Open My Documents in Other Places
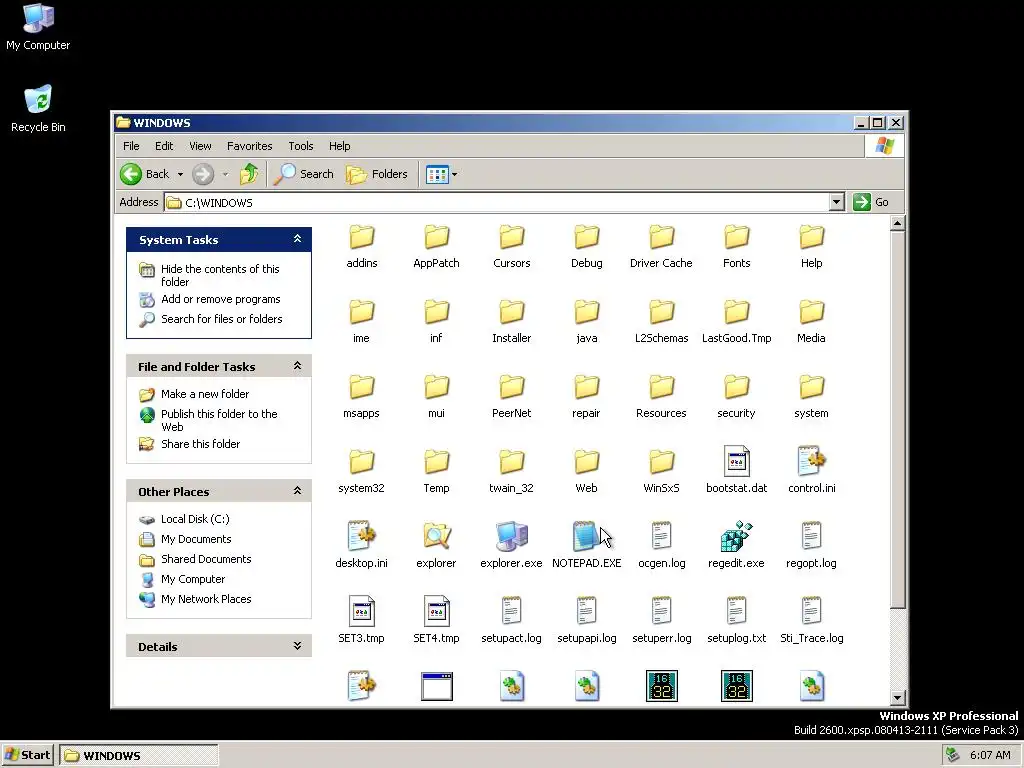This screenshot has width=1024, height=768. coord(196,539)
